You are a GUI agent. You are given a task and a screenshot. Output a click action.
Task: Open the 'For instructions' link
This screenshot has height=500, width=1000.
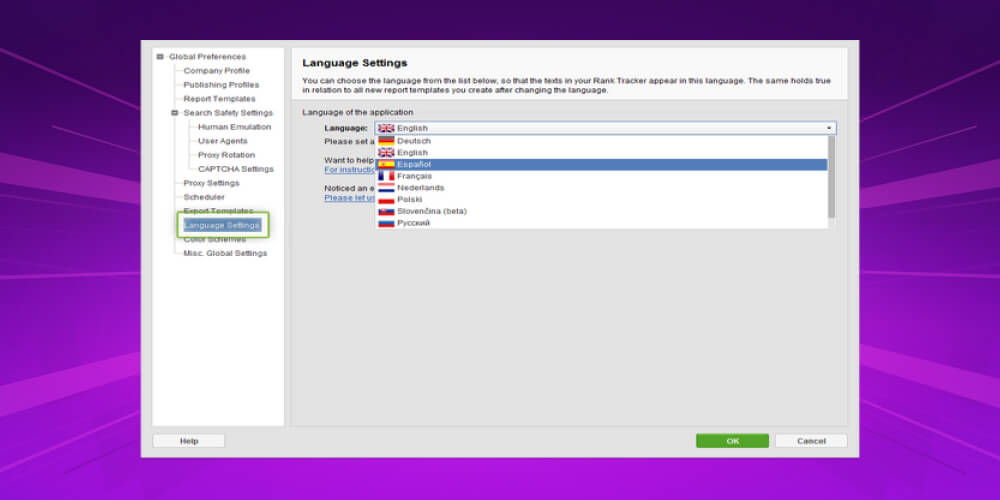coord(349,170)
